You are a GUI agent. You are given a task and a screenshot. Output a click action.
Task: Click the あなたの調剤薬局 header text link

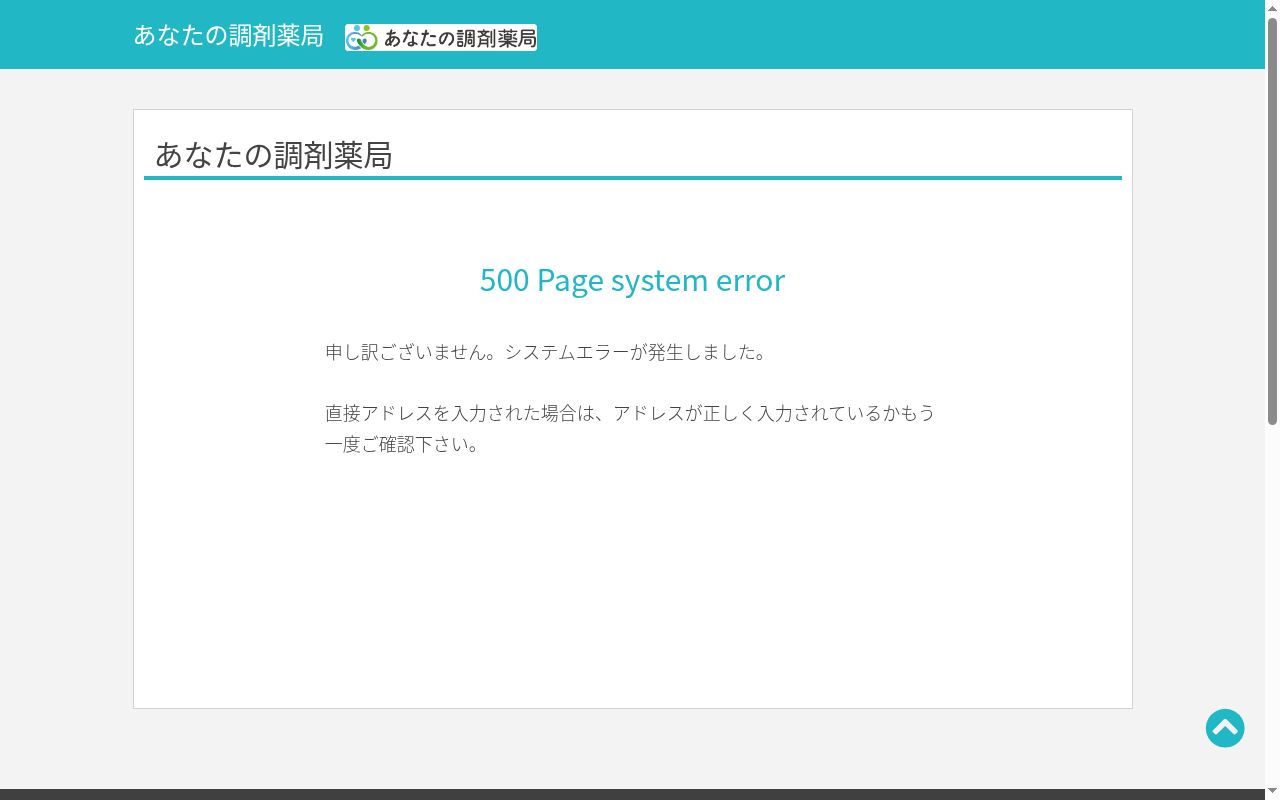coord(228,36)
